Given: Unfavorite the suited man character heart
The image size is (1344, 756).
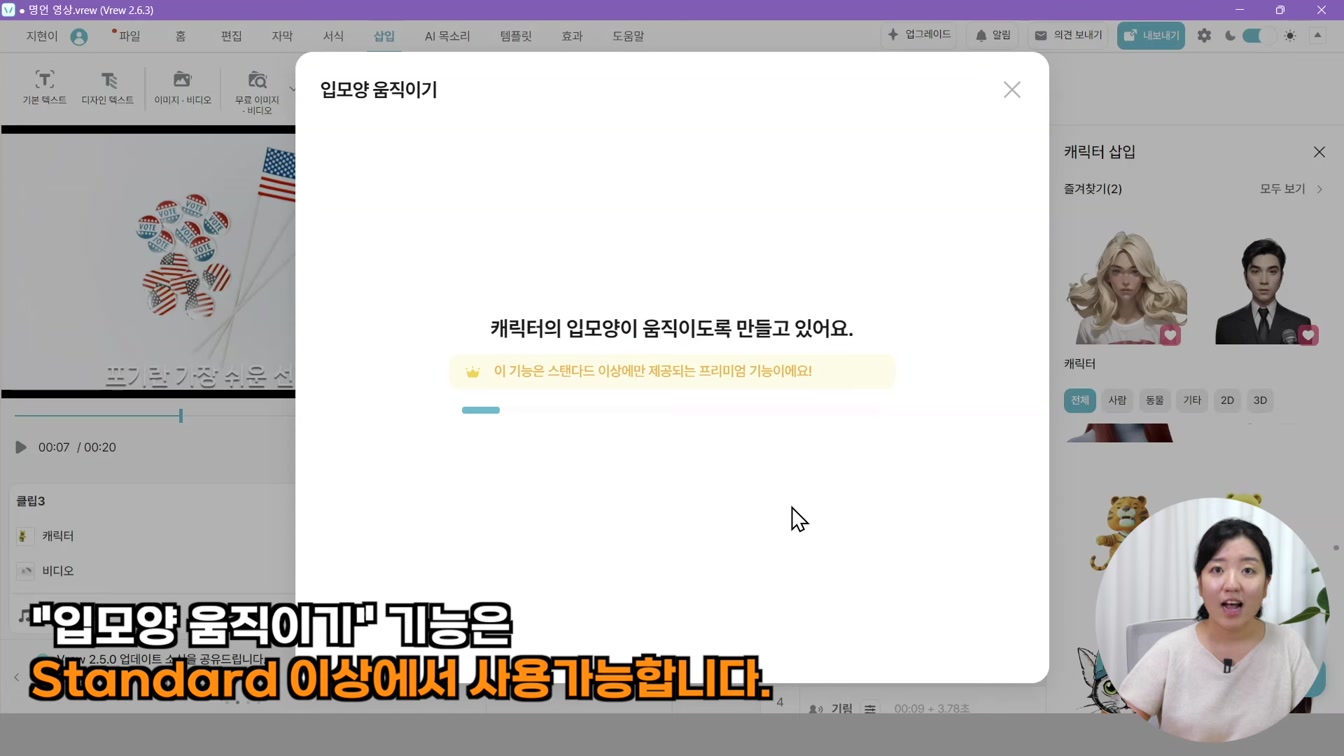Looking at the screenshot, I should 1307,335.
